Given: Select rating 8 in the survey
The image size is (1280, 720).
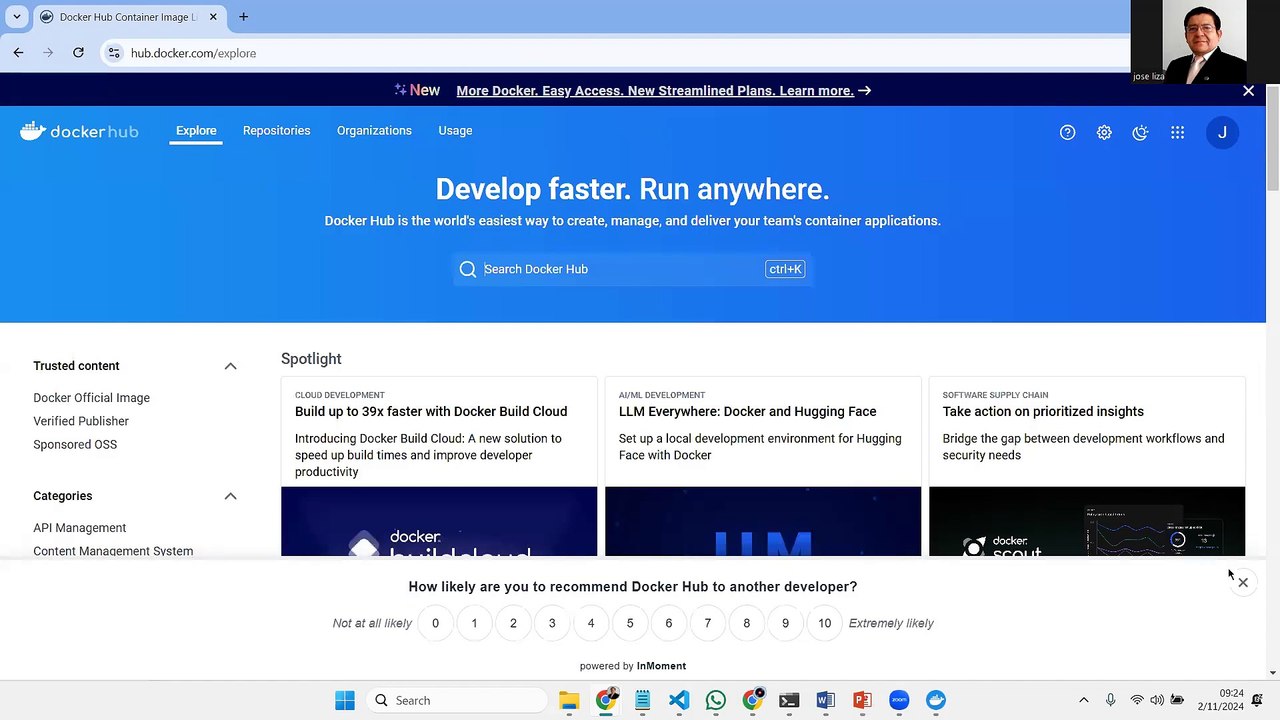Looking at the screenshot, I should tap(746, 623).
